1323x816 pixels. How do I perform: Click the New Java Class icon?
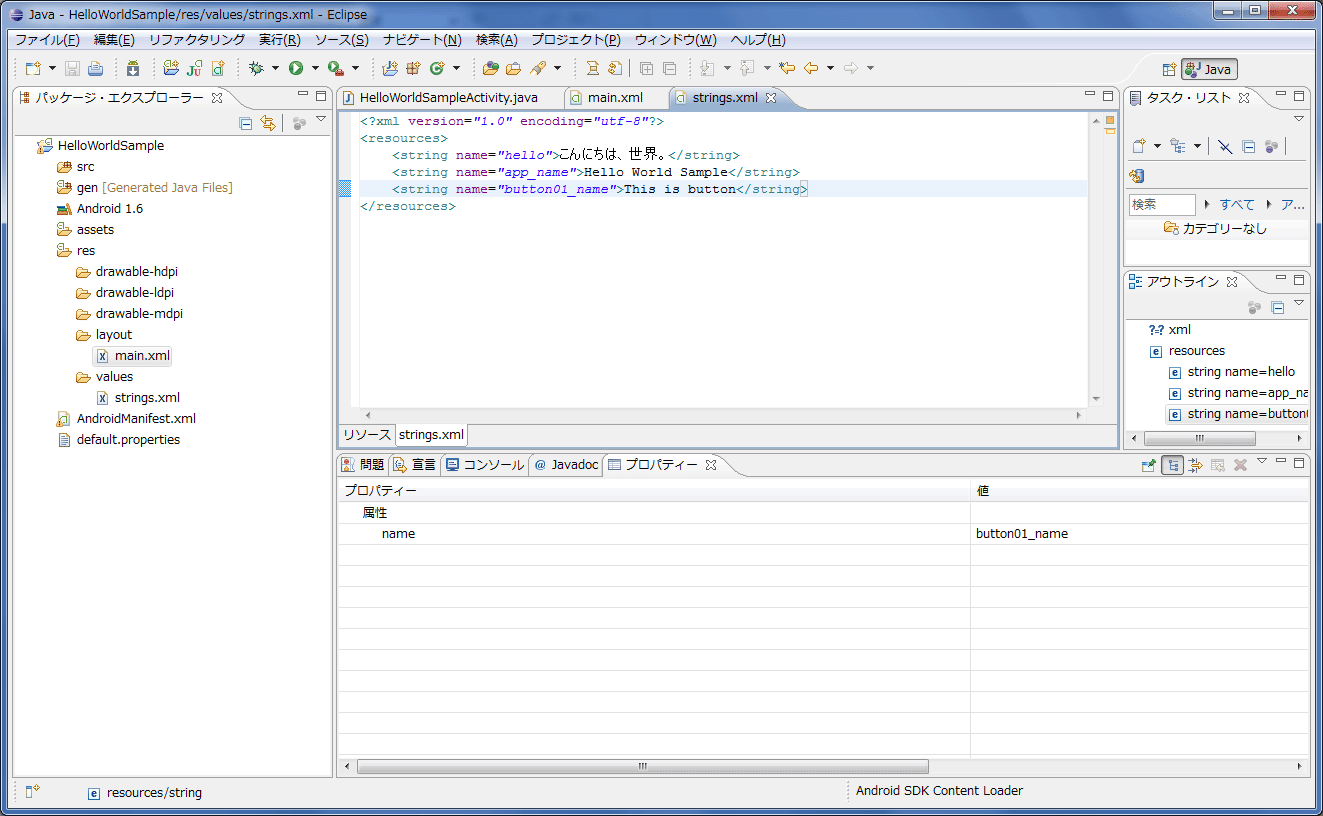[x=437, y=68]
